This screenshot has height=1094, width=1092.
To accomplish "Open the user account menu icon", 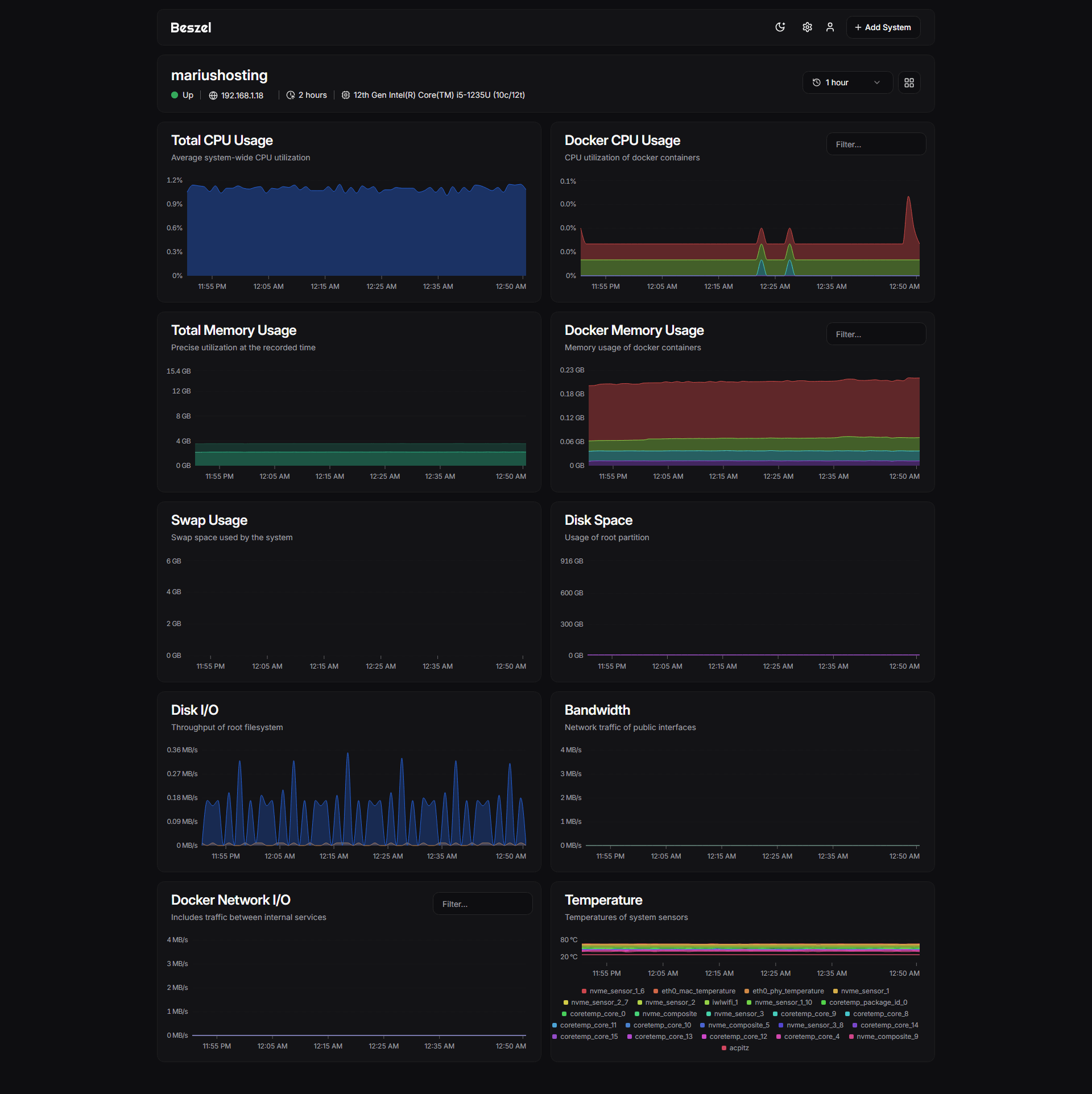I will [x=830, y=27].
